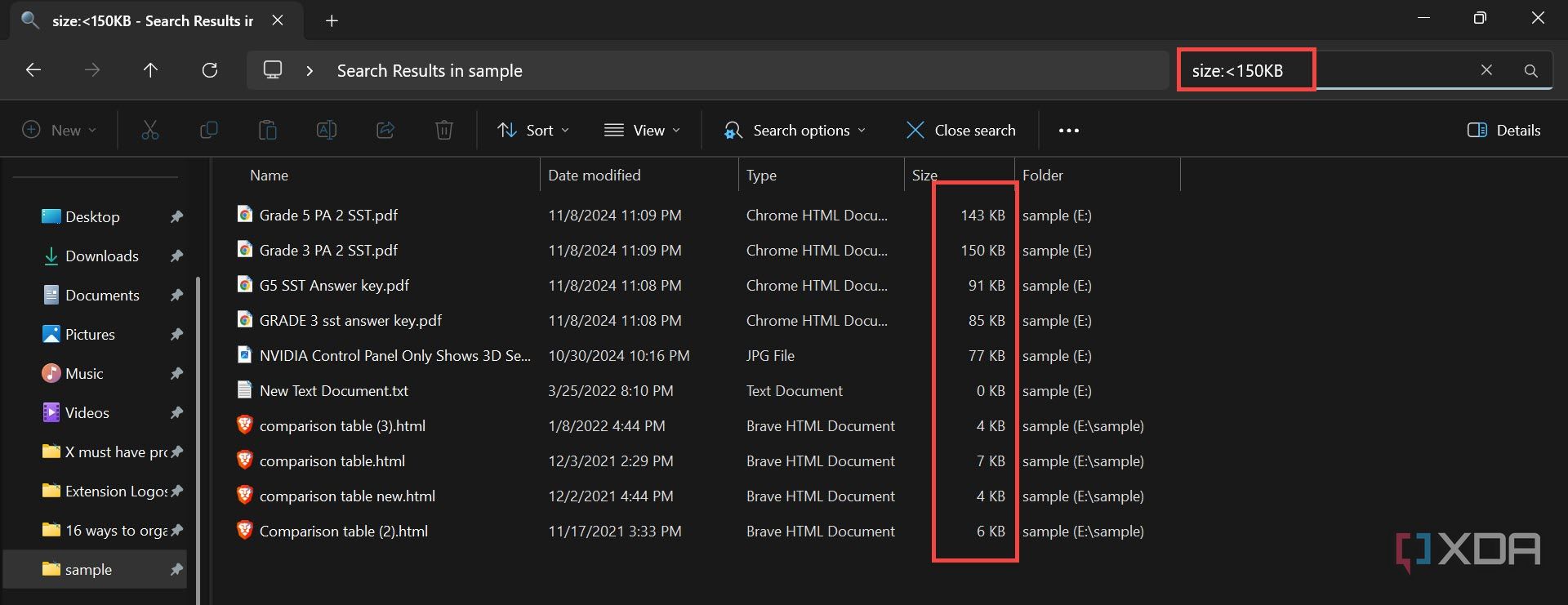Select G5 SST Answer key.pdf
Image resolution: width=1568 pixels, height=605 pixels.
(x=334, y=285)
